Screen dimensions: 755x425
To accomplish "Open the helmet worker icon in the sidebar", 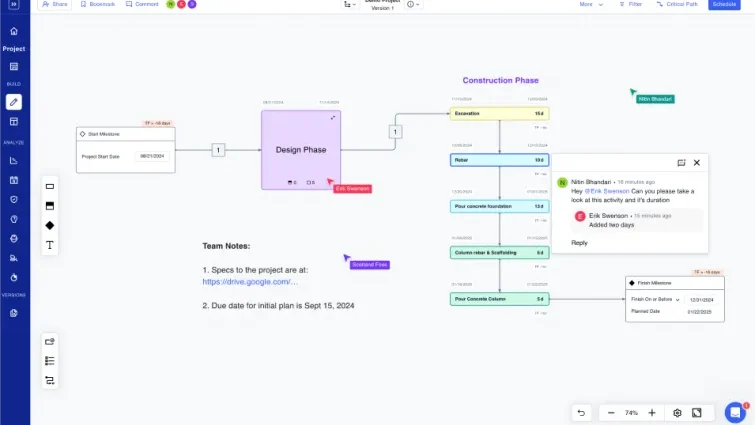I will [x=13, y=238].
